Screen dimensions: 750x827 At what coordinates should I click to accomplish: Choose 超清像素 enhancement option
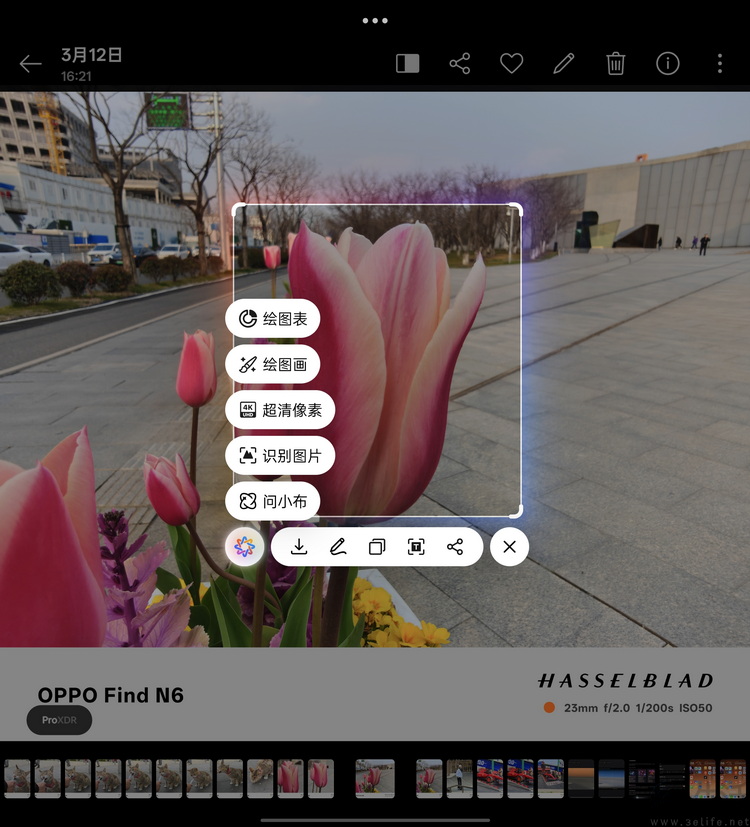coord(279,410)
